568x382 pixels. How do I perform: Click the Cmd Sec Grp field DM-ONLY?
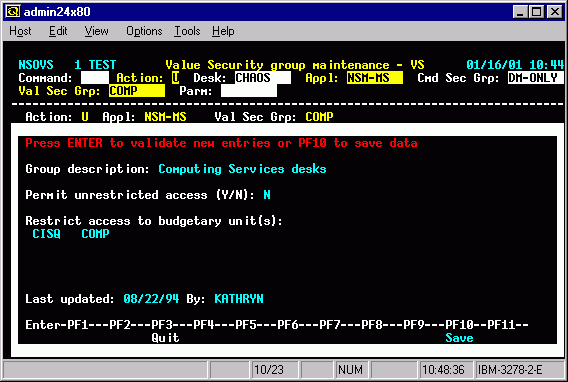(x=536, y=78)
